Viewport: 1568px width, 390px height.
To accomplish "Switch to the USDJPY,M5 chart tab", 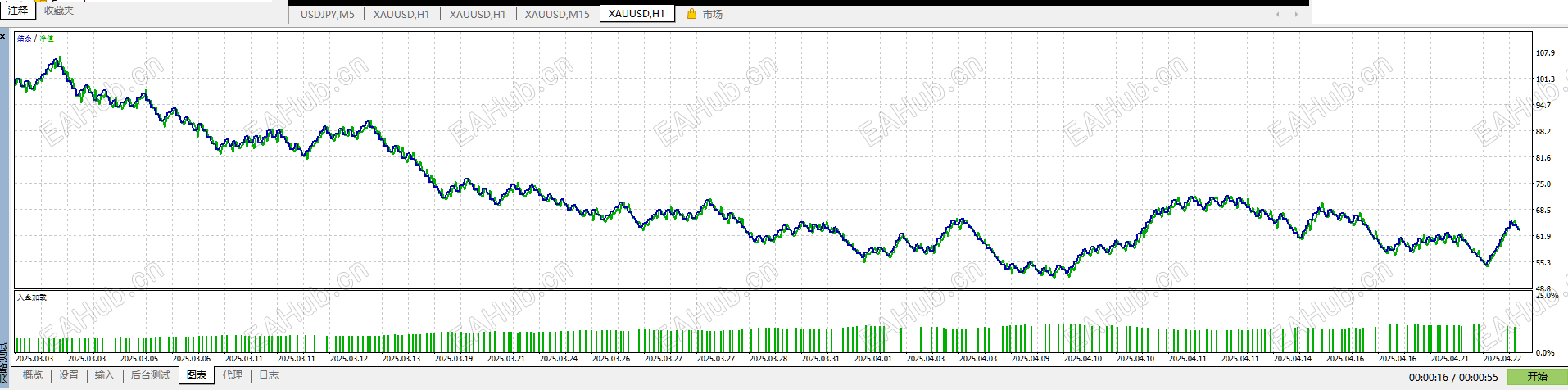I will tap(328, 14).
